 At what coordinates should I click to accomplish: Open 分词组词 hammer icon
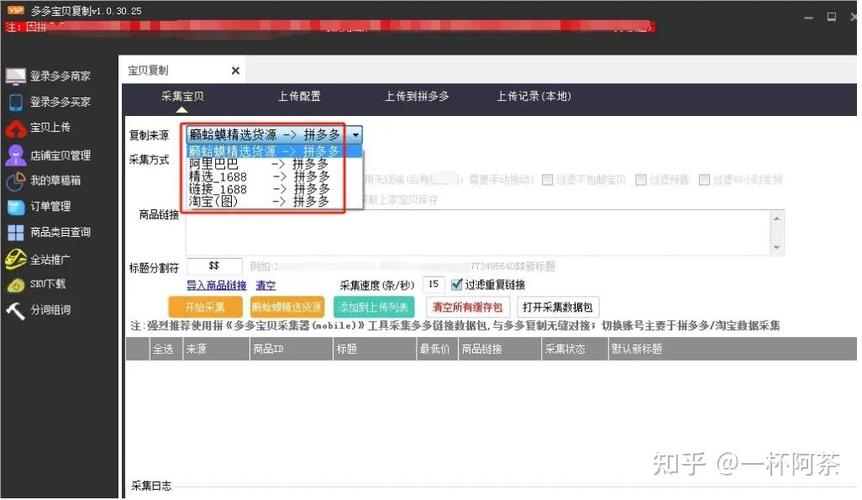coord(15,310)
